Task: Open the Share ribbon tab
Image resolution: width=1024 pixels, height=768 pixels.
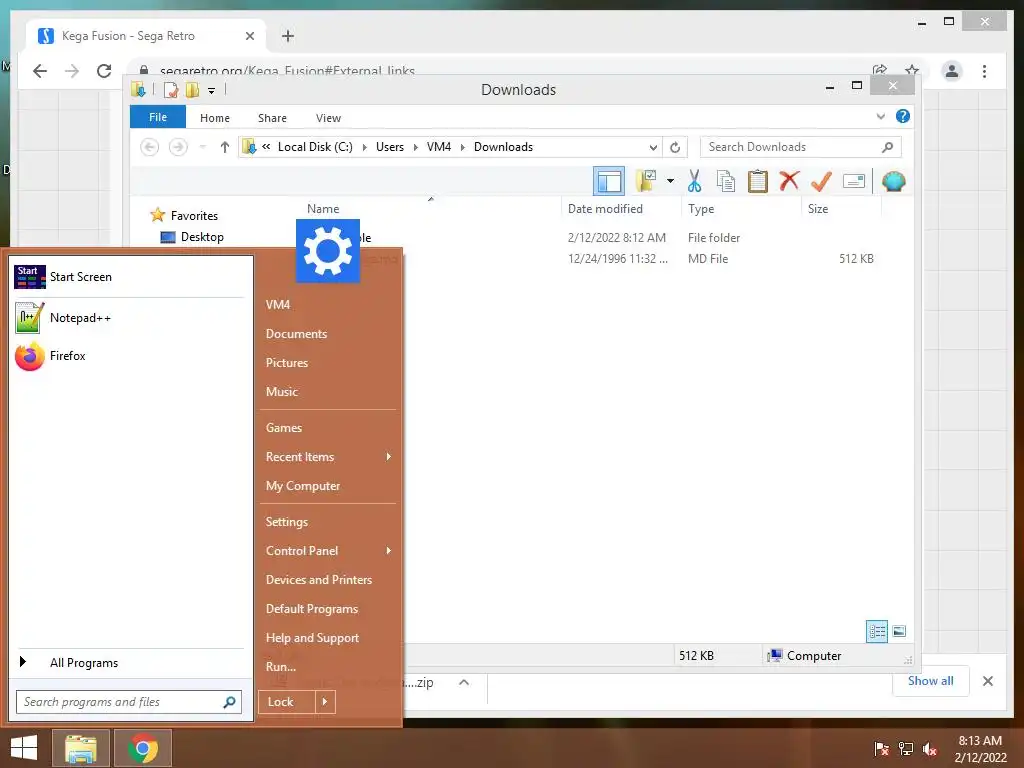Action: [272, 118]
